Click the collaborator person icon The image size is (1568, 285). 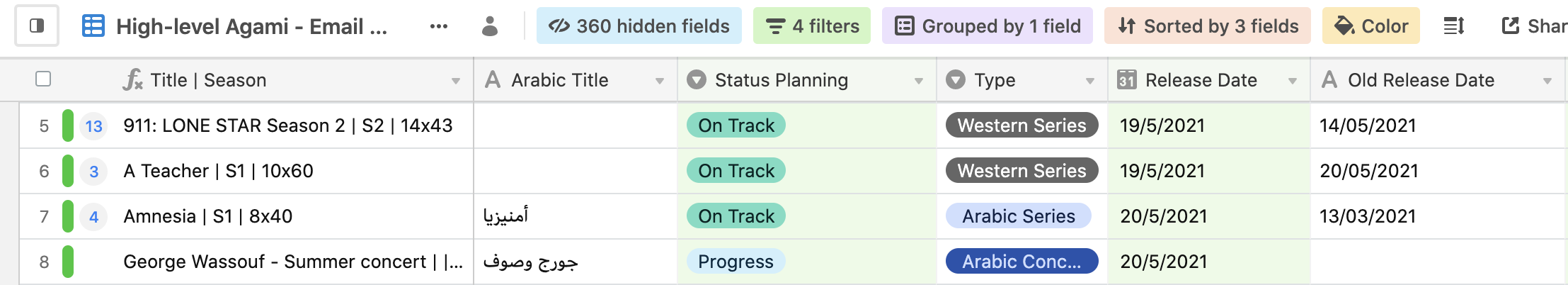tap(490, 26)
